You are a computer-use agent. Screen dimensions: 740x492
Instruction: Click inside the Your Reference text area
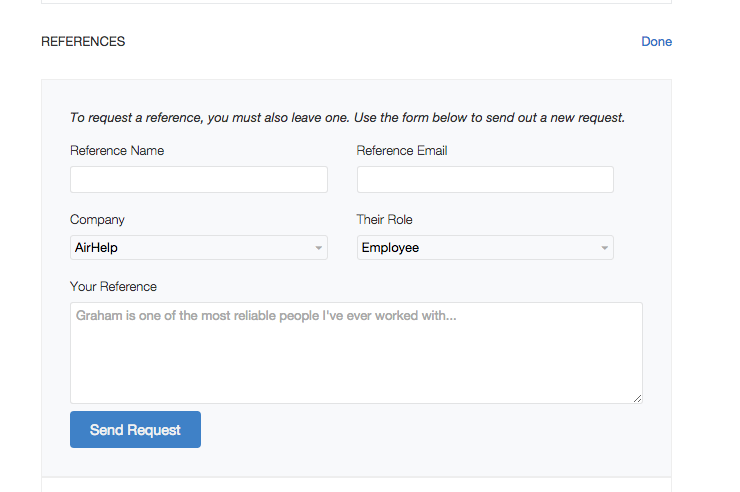[356, 353]
